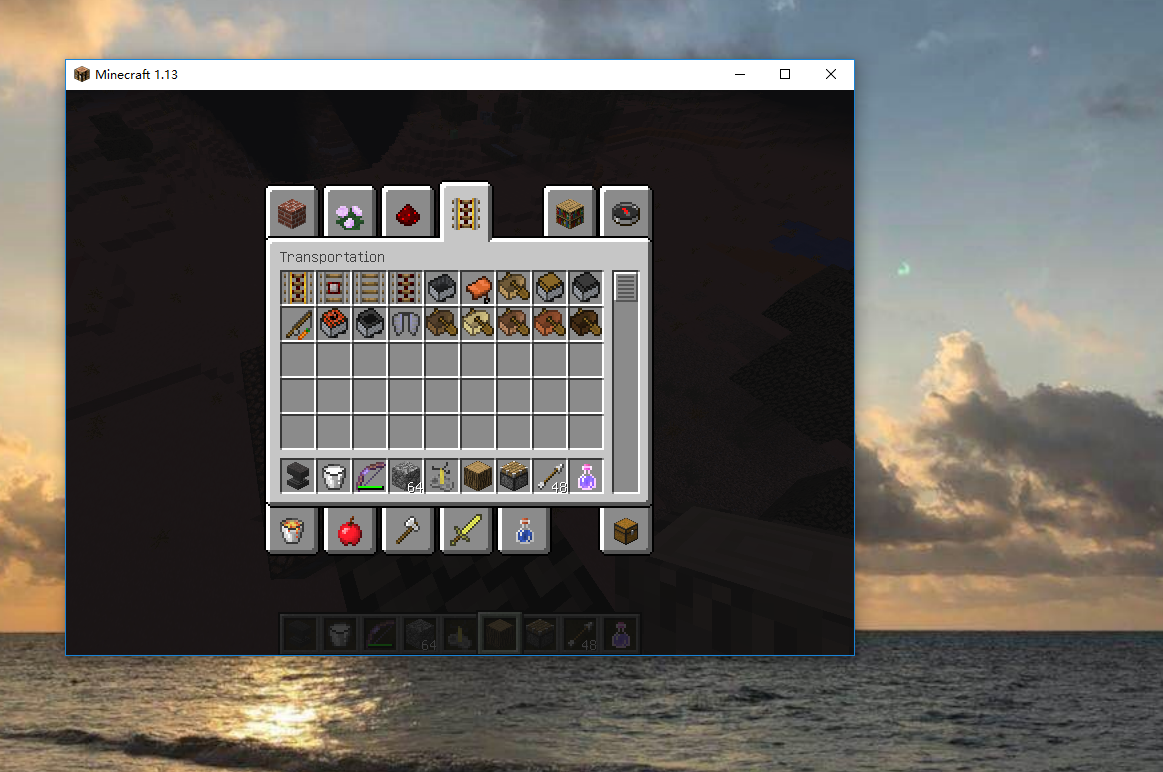Viewport: 1163px width, 772px height.
Task: Select the Minecart with Furnace
Action: 586,288
